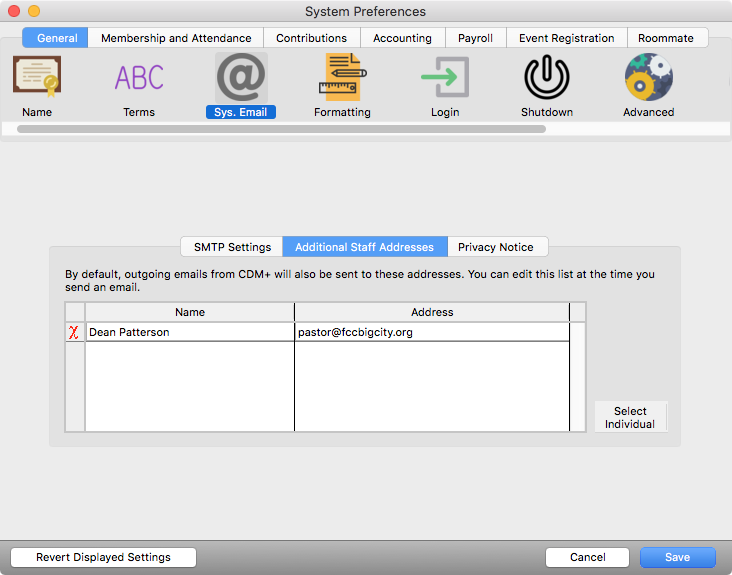The width and height of the screenshot is (732, 575).
Task: Click the horizontal scrollbar under the icons
Action: point(281,129)
